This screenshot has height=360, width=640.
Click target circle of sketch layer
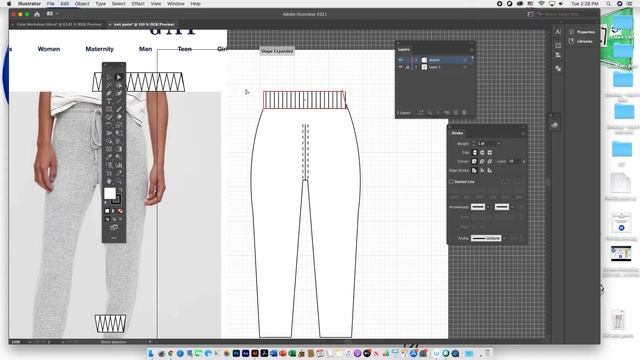(464, 60)
